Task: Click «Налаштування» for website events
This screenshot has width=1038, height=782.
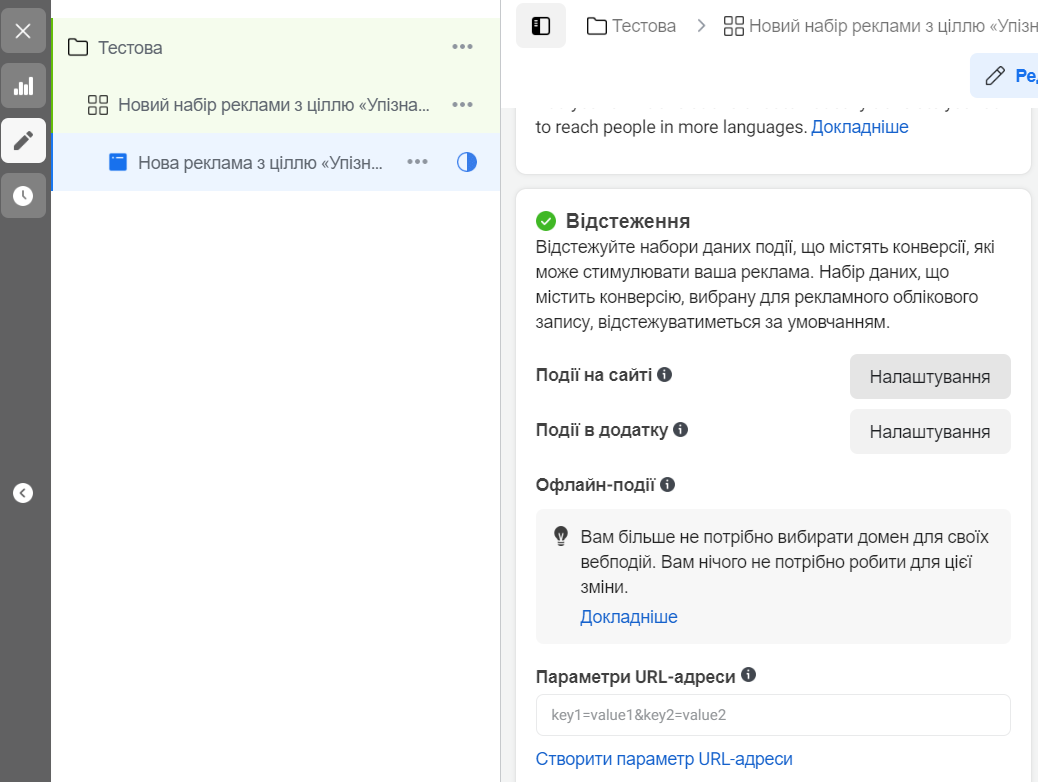Action: tap(930, 376)
